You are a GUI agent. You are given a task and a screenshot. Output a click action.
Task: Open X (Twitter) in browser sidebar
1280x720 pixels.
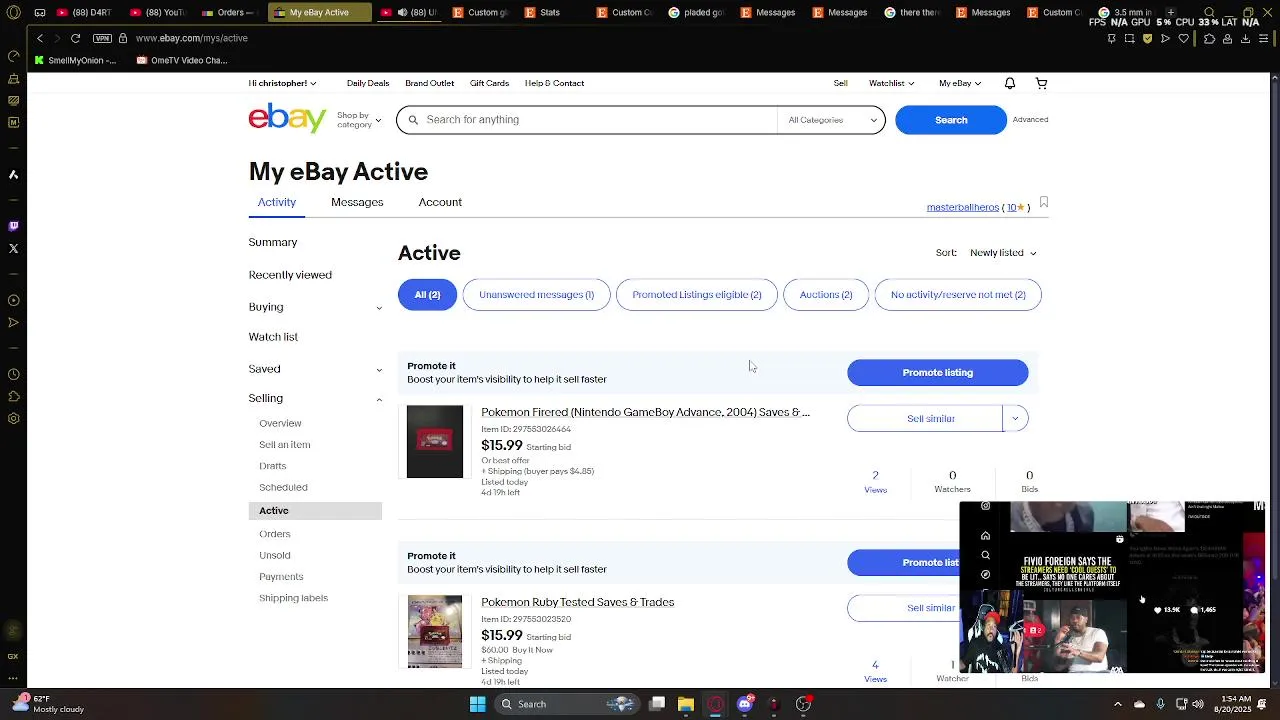pyautogui.click(x=13, y=248)
